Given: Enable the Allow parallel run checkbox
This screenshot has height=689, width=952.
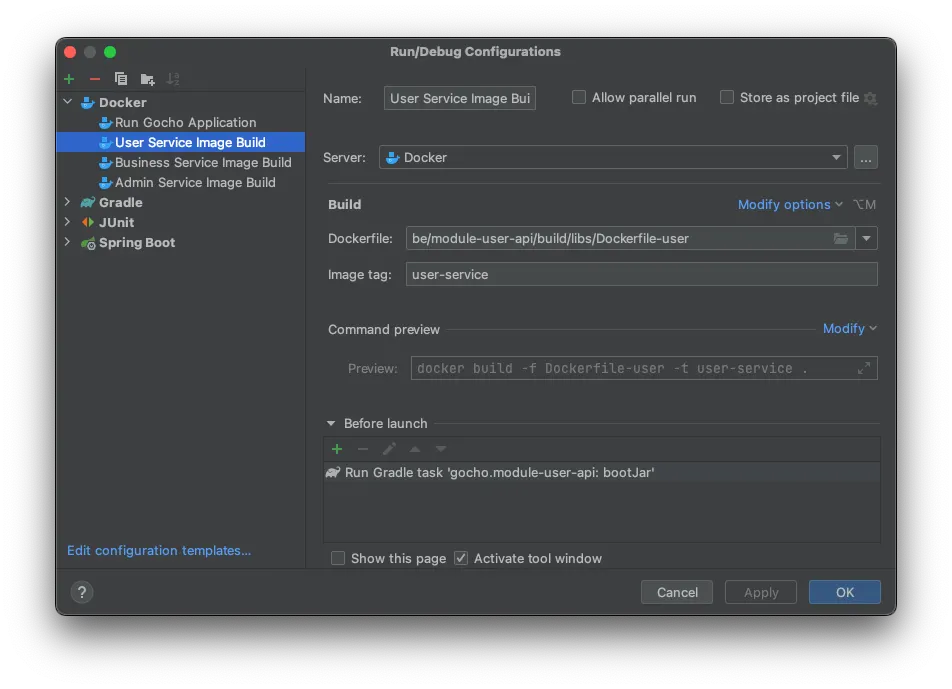Looking at the screenshot, I should pyautogui.click(x=579, y=97).
